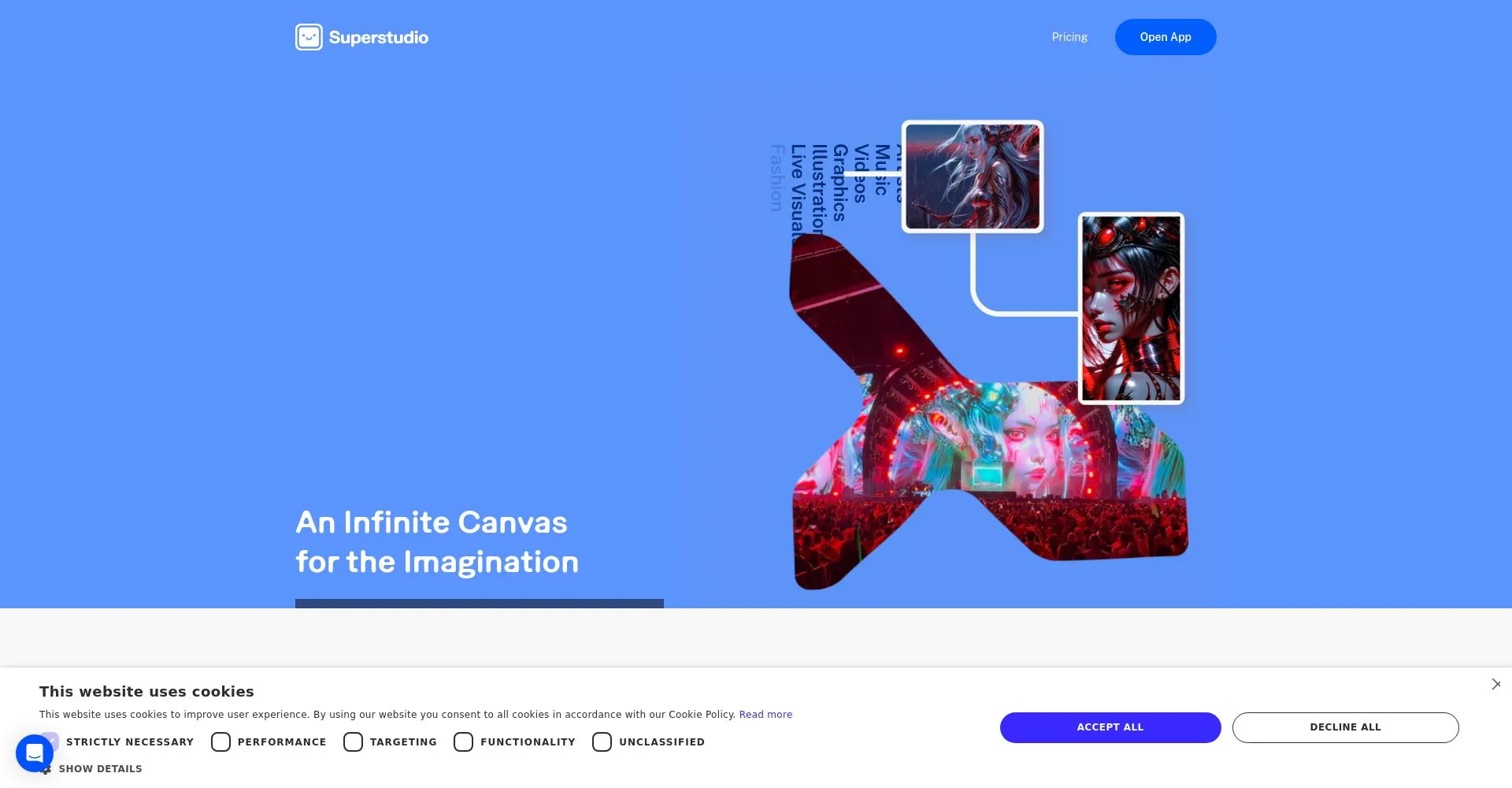Open the Pricing page link
This screenshot has height=788, width=1512.
1069,37
